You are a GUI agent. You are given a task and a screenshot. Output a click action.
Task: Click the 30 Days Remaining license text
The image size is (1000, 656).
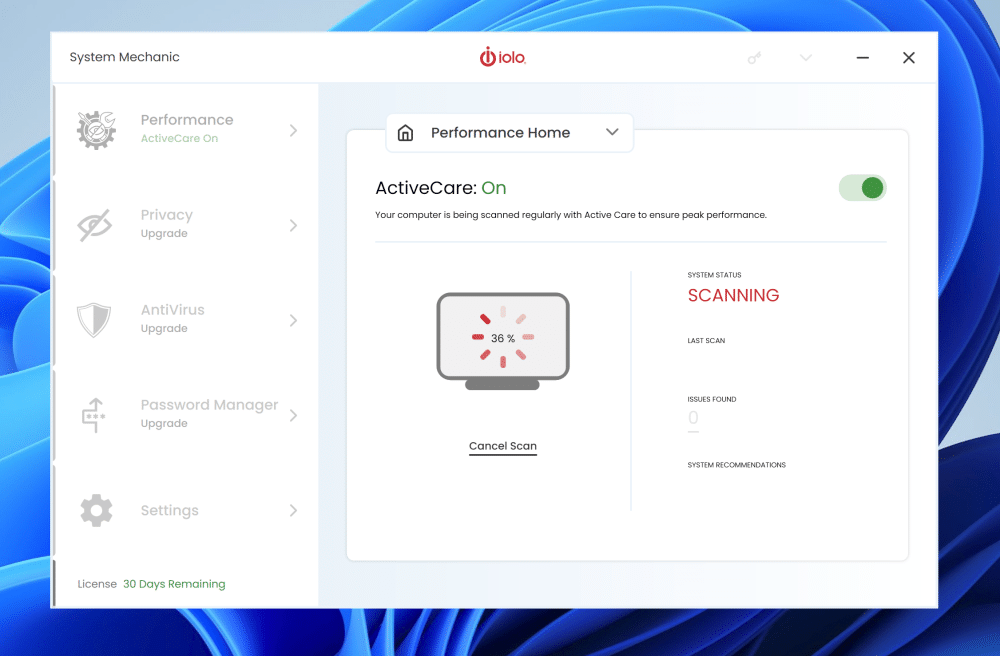coord(174,584)
